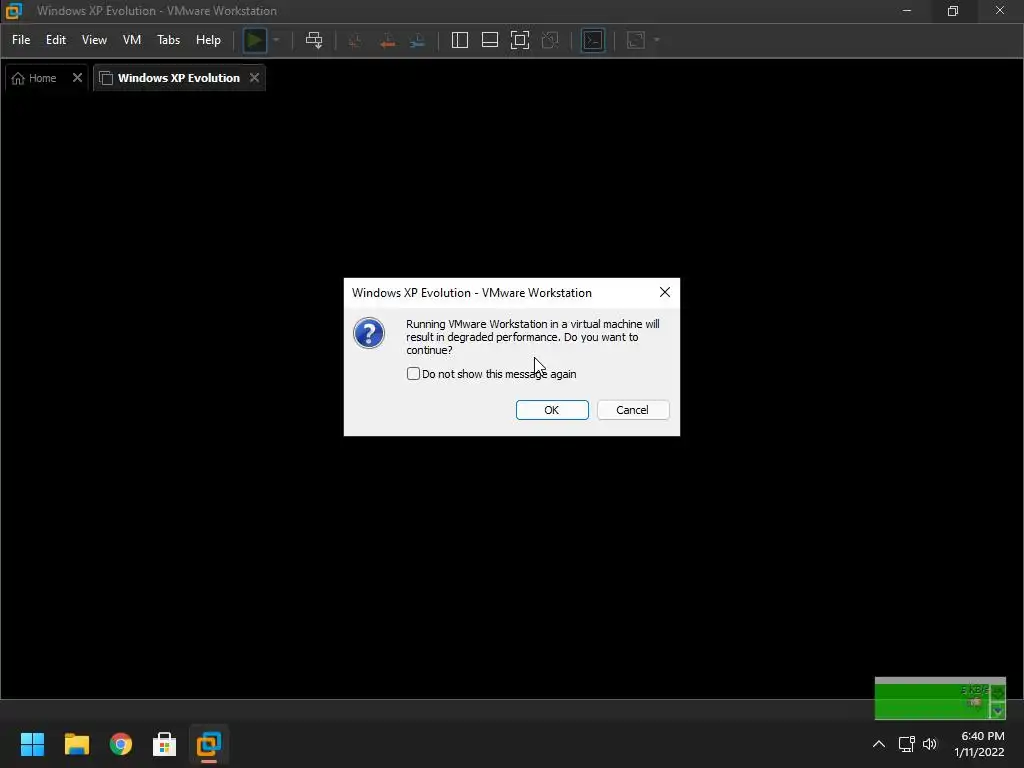
Task: Enter full screen mode icon
Action: coord(520,40)
